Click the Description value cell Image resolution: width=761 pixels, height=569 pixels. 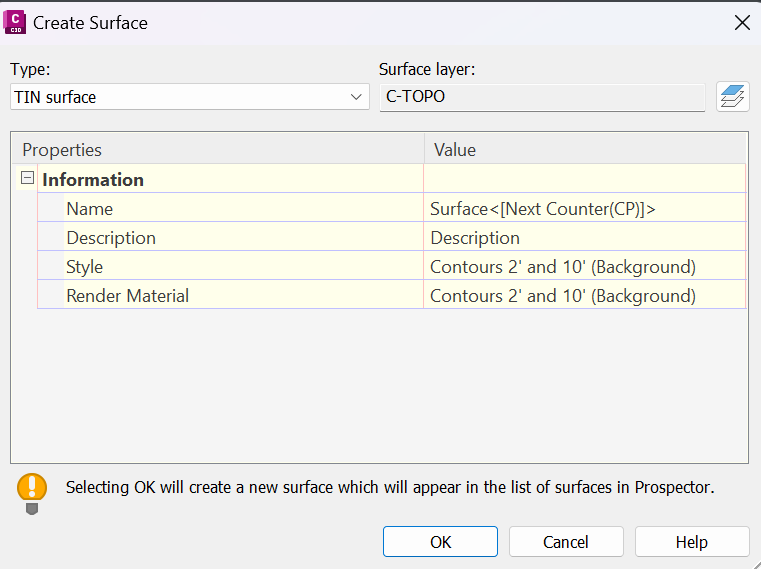pyautogui.click(x=584, y=238)
